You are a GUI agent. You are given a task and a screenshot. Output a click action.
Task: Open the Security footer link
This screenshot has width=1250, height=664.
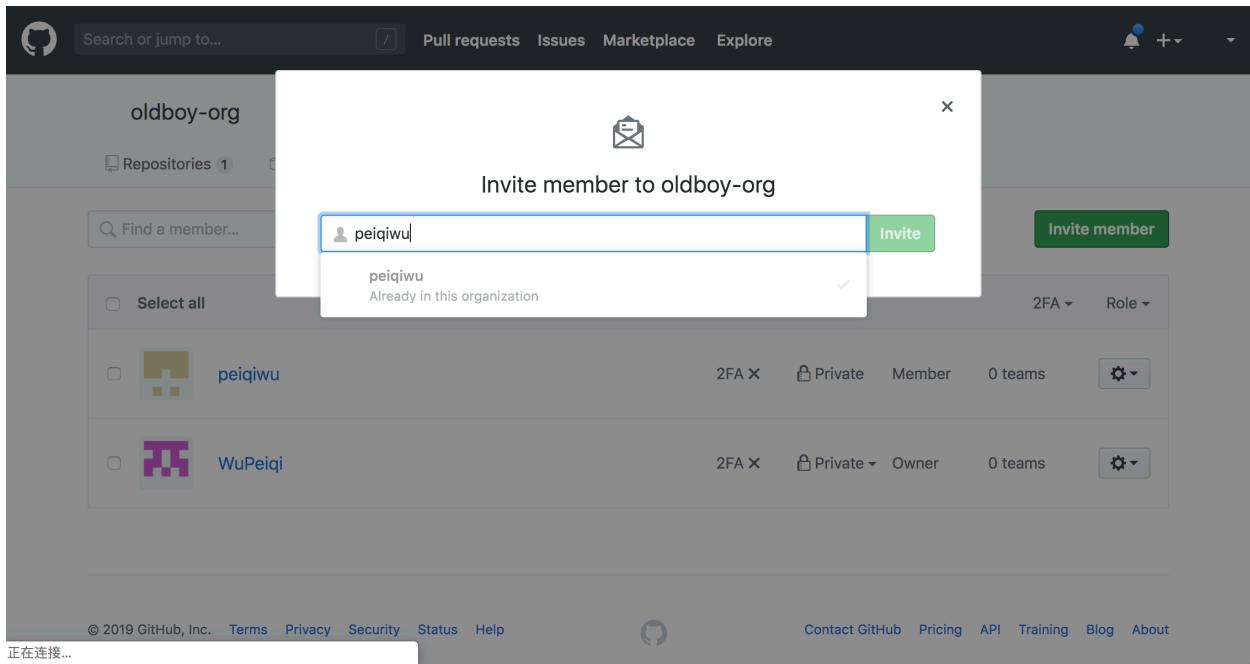point(374,630)
